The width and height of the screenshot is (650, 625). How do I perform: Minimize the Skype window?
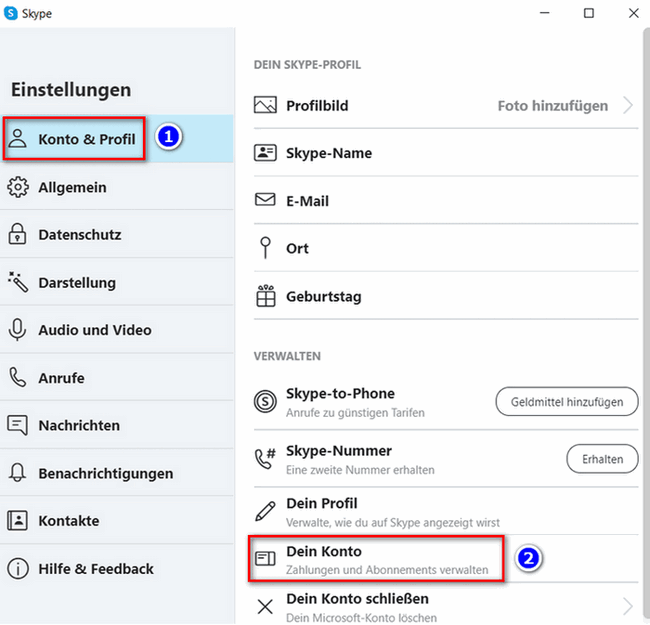pyautogui.click(x=544, y=13)
